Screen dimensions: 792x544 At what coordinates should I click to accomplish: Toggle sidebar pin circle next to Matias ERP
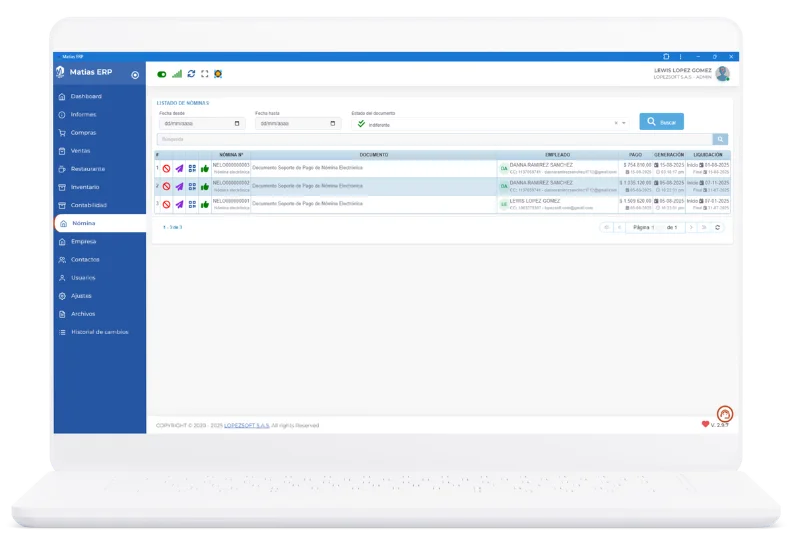tap(135, 75)
